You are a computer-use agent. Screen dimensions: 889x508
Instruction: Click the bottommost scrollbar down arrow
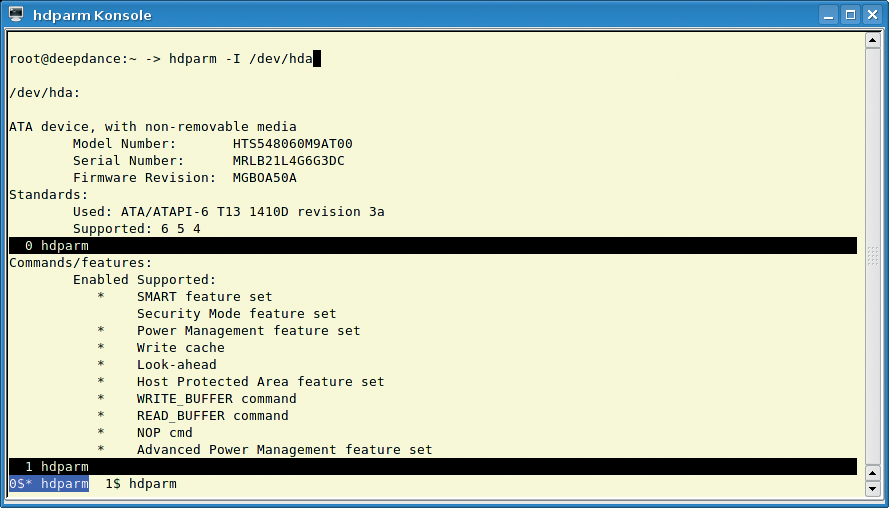point(873,488)
